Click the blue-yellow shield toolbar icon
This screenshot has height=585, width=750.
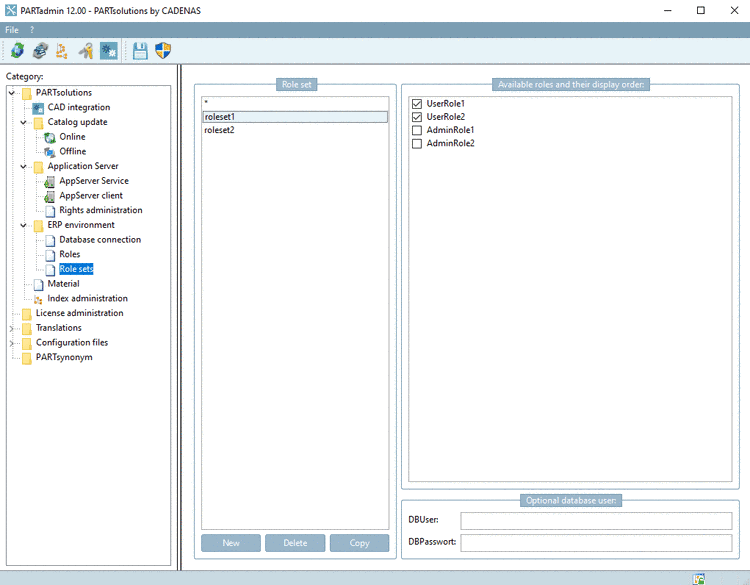(x=163, y=50)
